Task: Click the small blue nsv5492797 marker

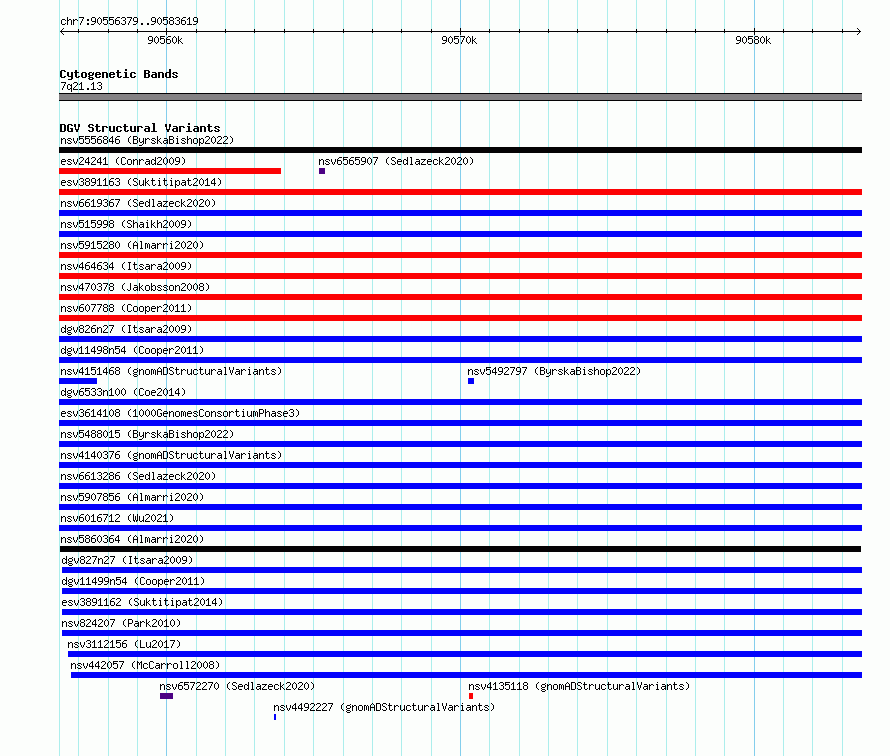Action: pos(471,381)
